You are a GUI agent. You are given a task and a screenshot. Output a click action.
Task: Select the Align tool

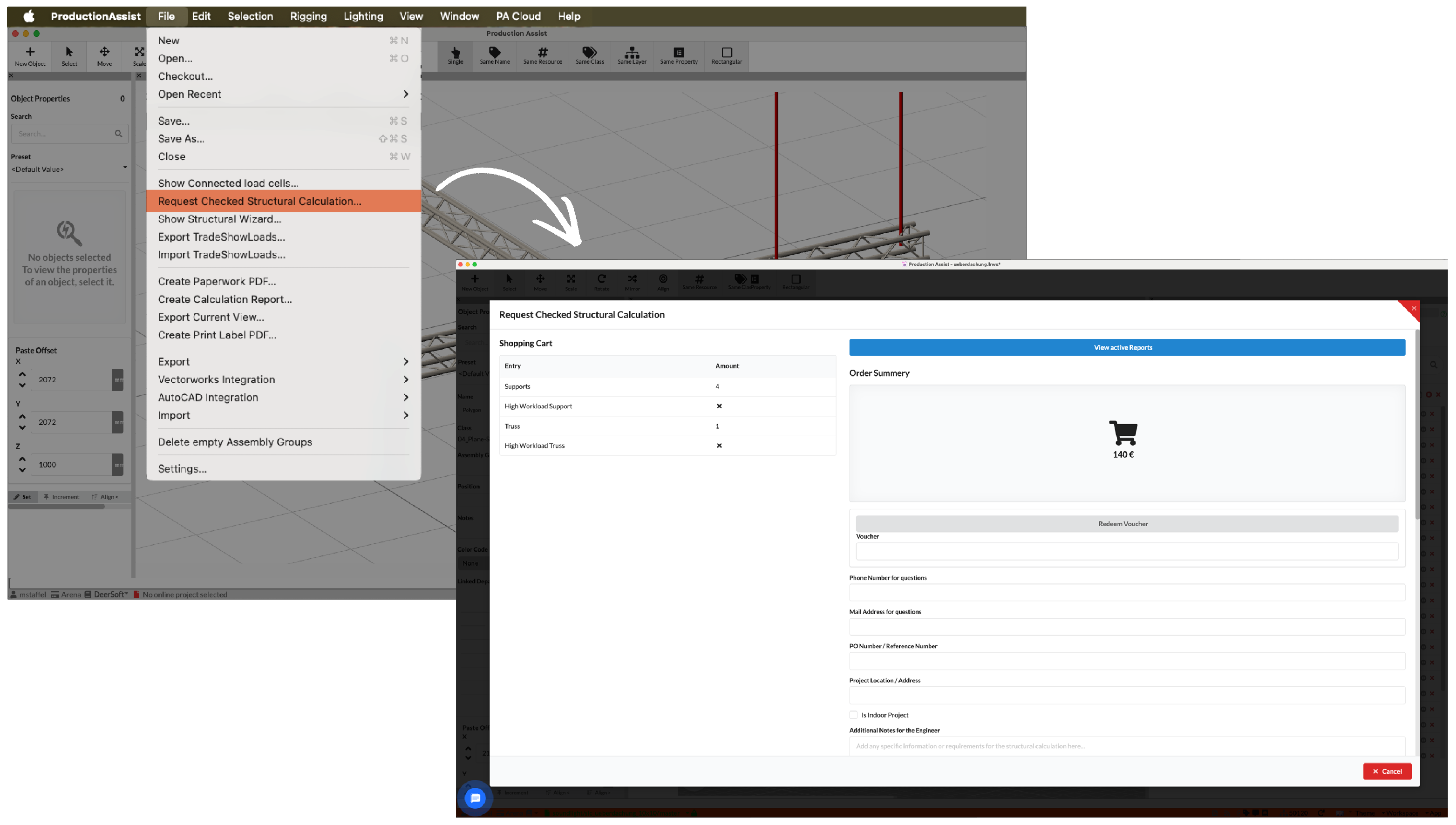point(662,282)
